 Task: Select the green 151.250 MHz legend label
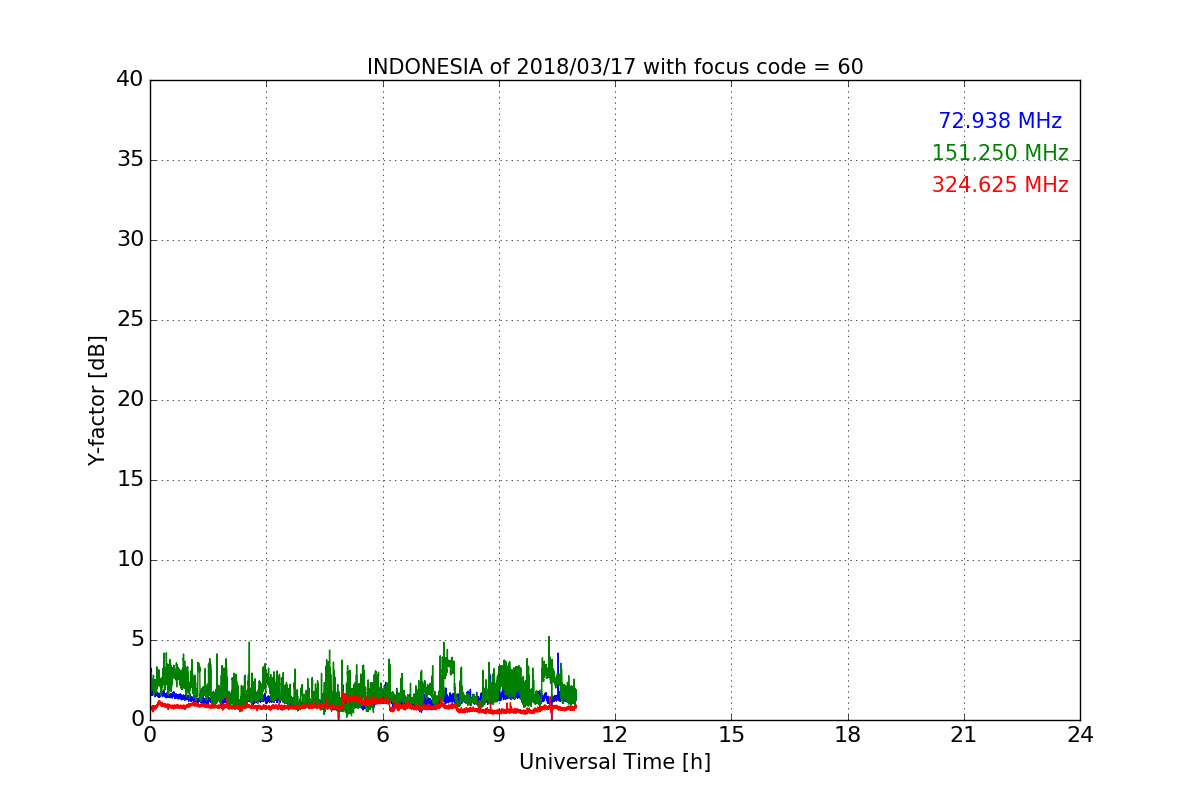tap(1000, 153)
